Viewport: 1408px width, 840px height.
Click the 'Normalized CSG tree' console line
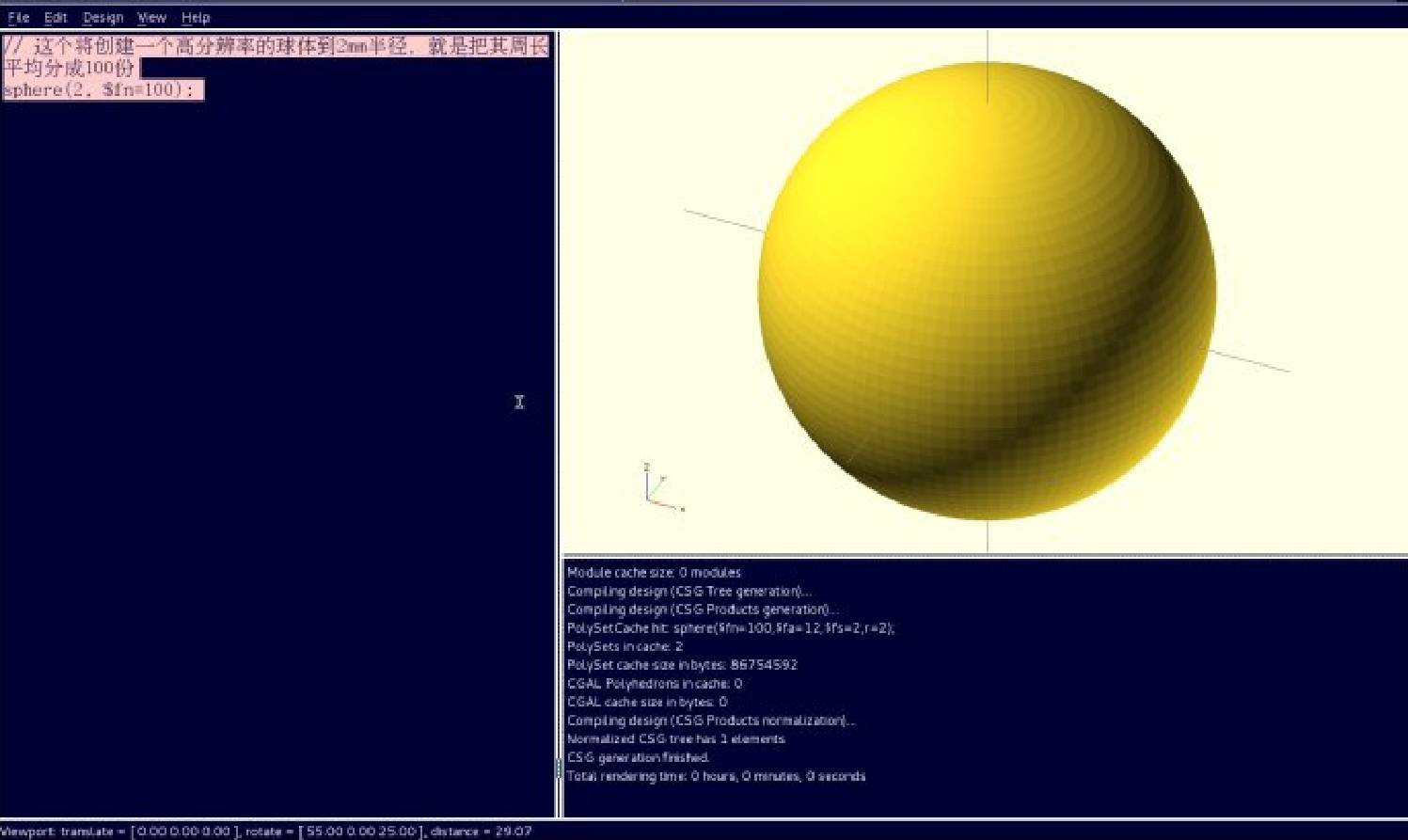tap(675, 738)
